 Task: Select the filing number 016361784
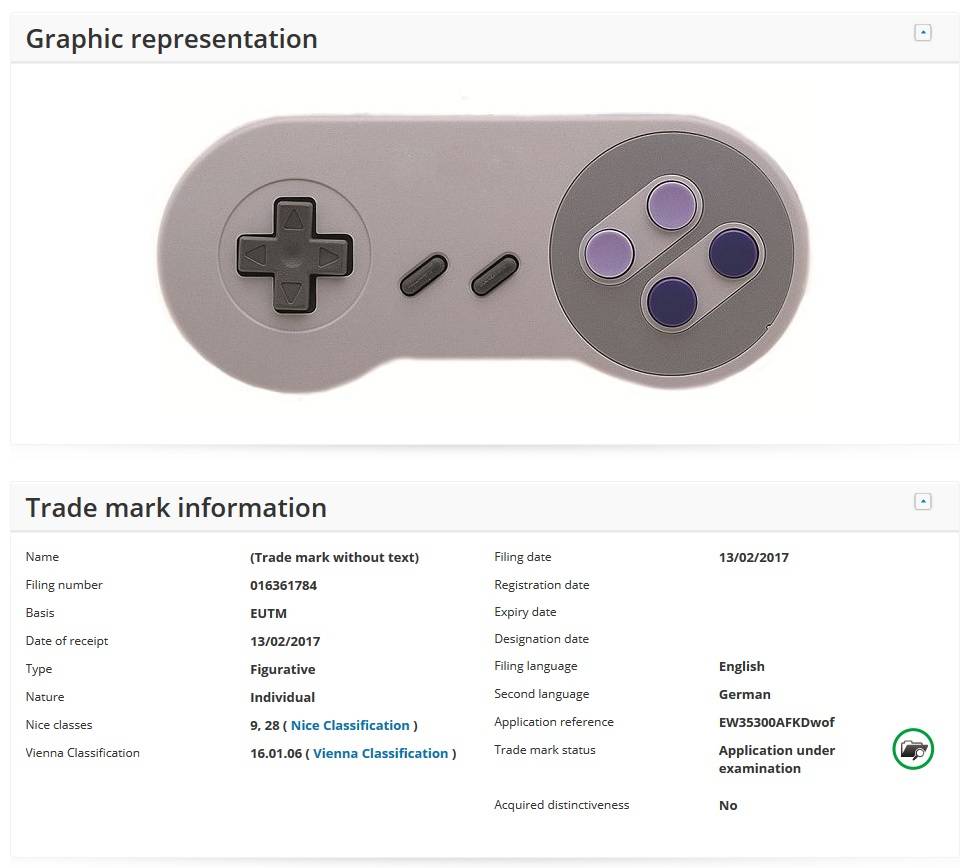(x=283, y=585)
